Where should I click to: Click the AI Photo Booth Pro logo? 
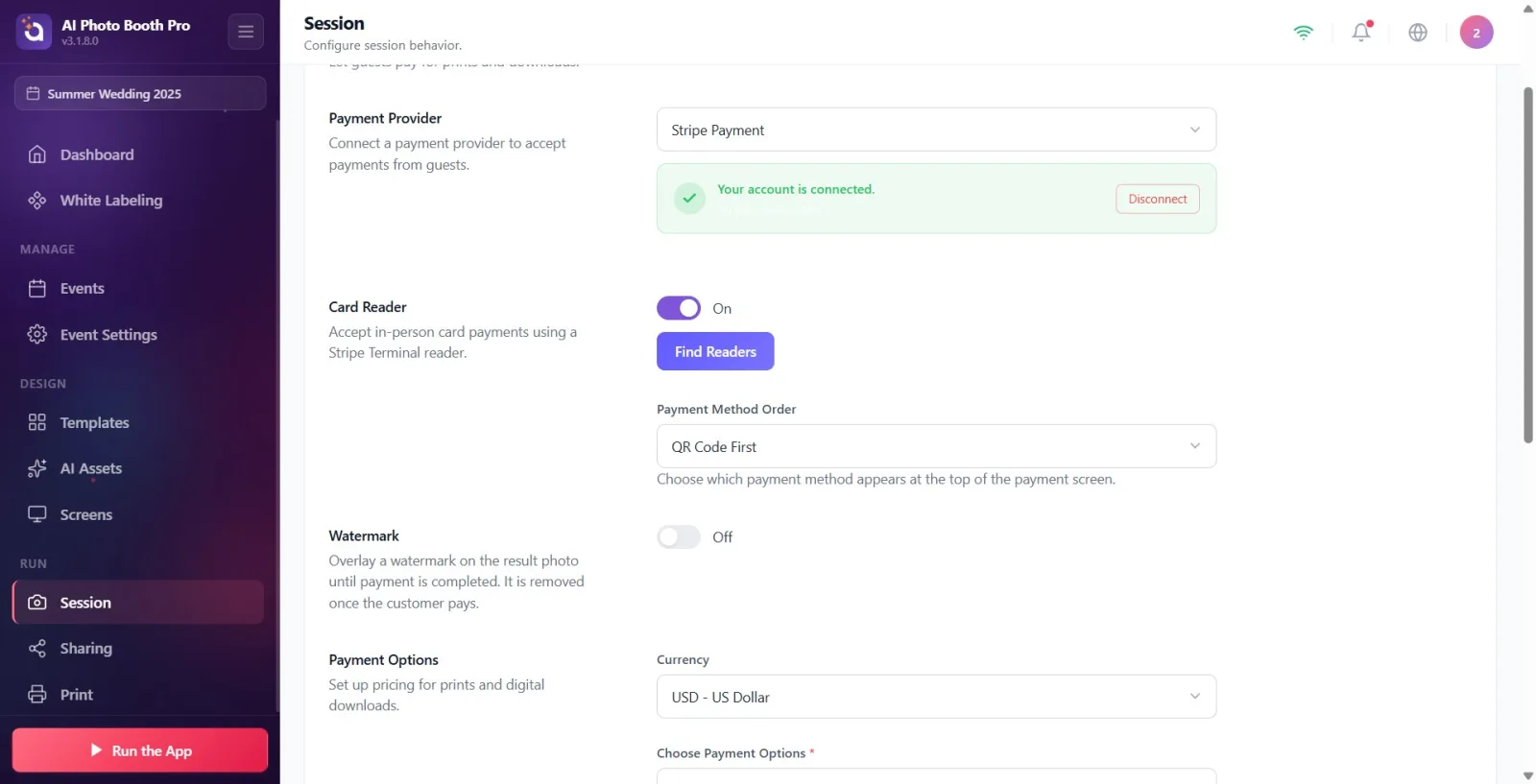(34, 32)
